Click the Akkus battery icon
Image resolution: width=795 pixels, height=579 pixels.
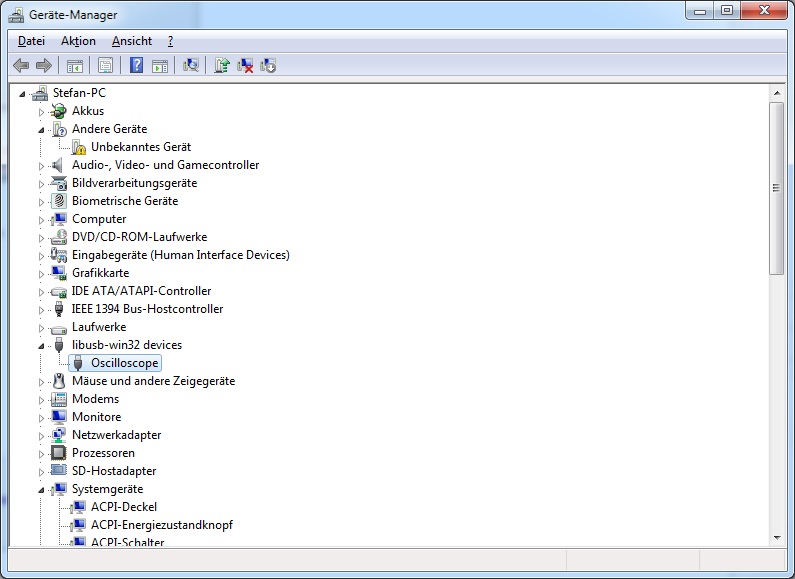[59, 111]
